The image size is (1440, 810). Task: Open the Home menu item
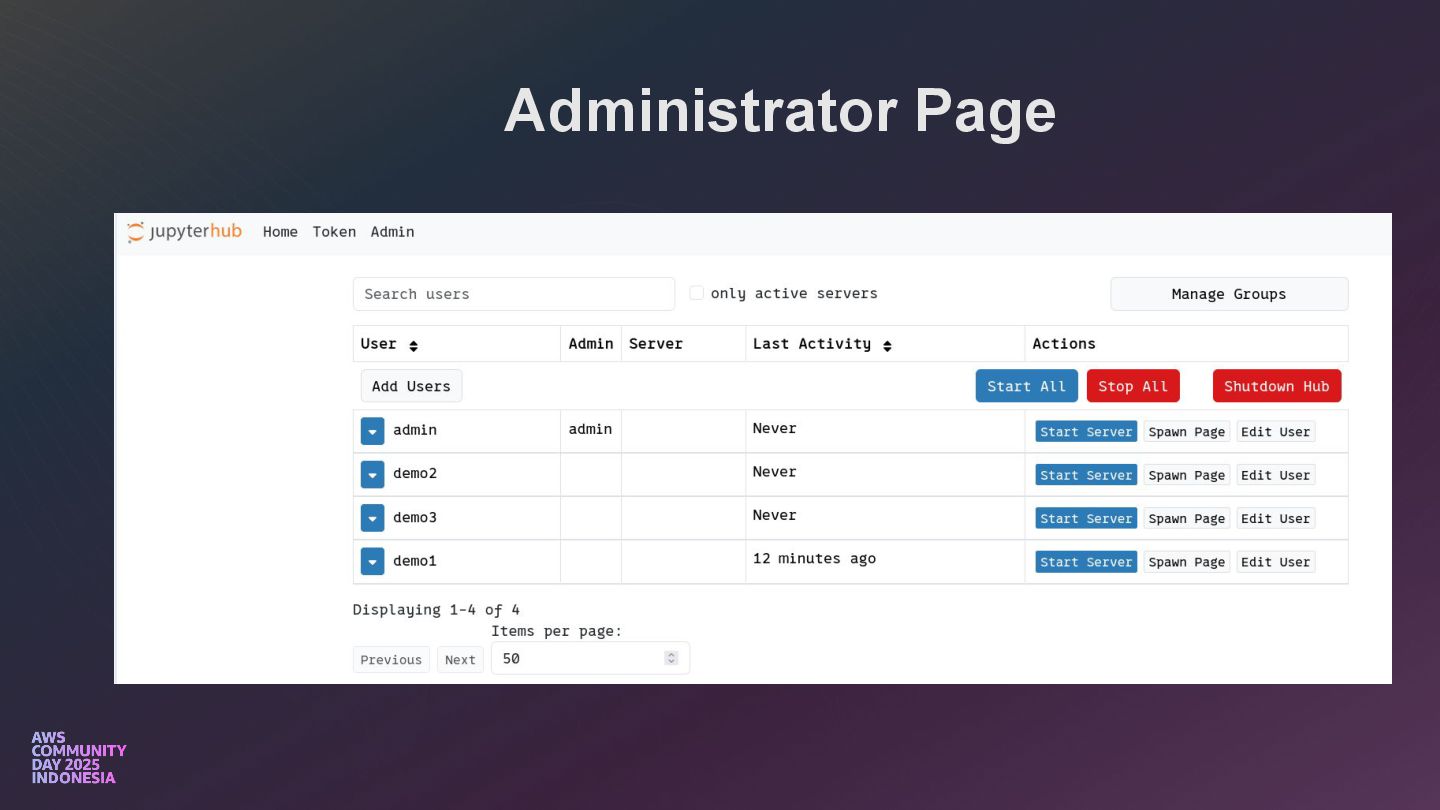pyautogui.click(x=280, y=232)
